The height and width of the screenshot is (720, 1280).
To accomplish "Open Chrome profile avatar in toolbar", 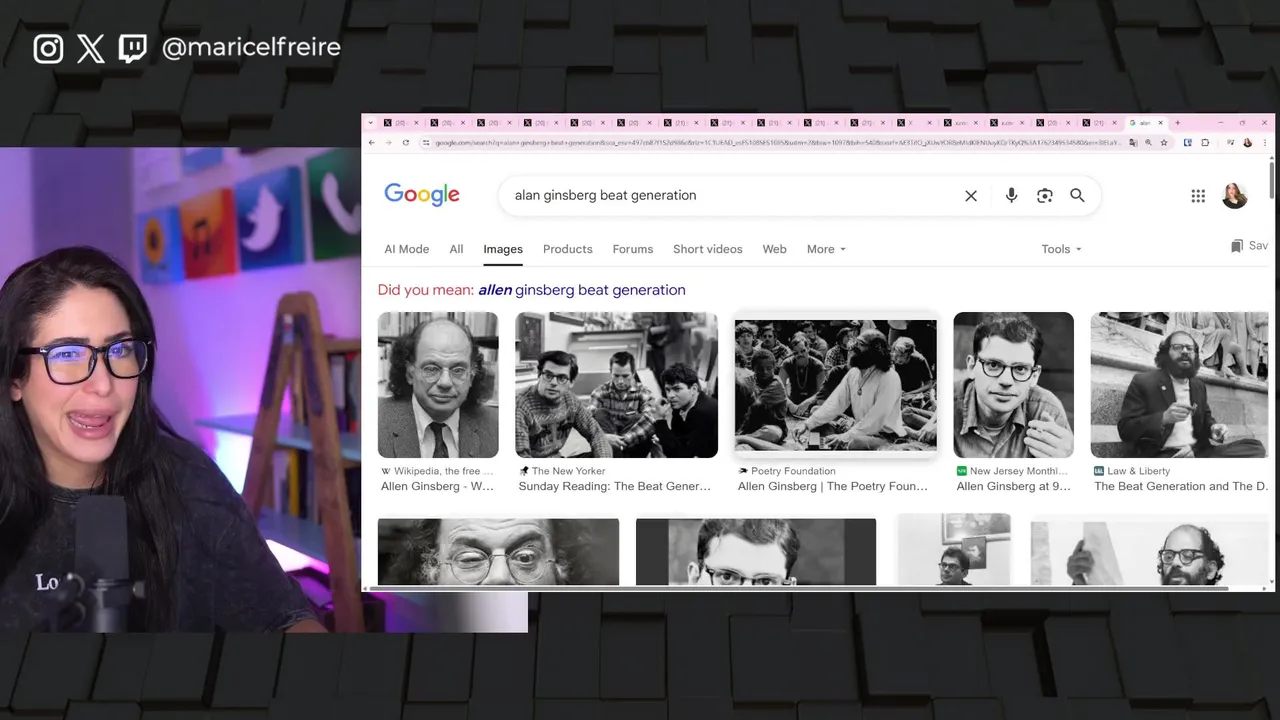I will point(1247,143).
